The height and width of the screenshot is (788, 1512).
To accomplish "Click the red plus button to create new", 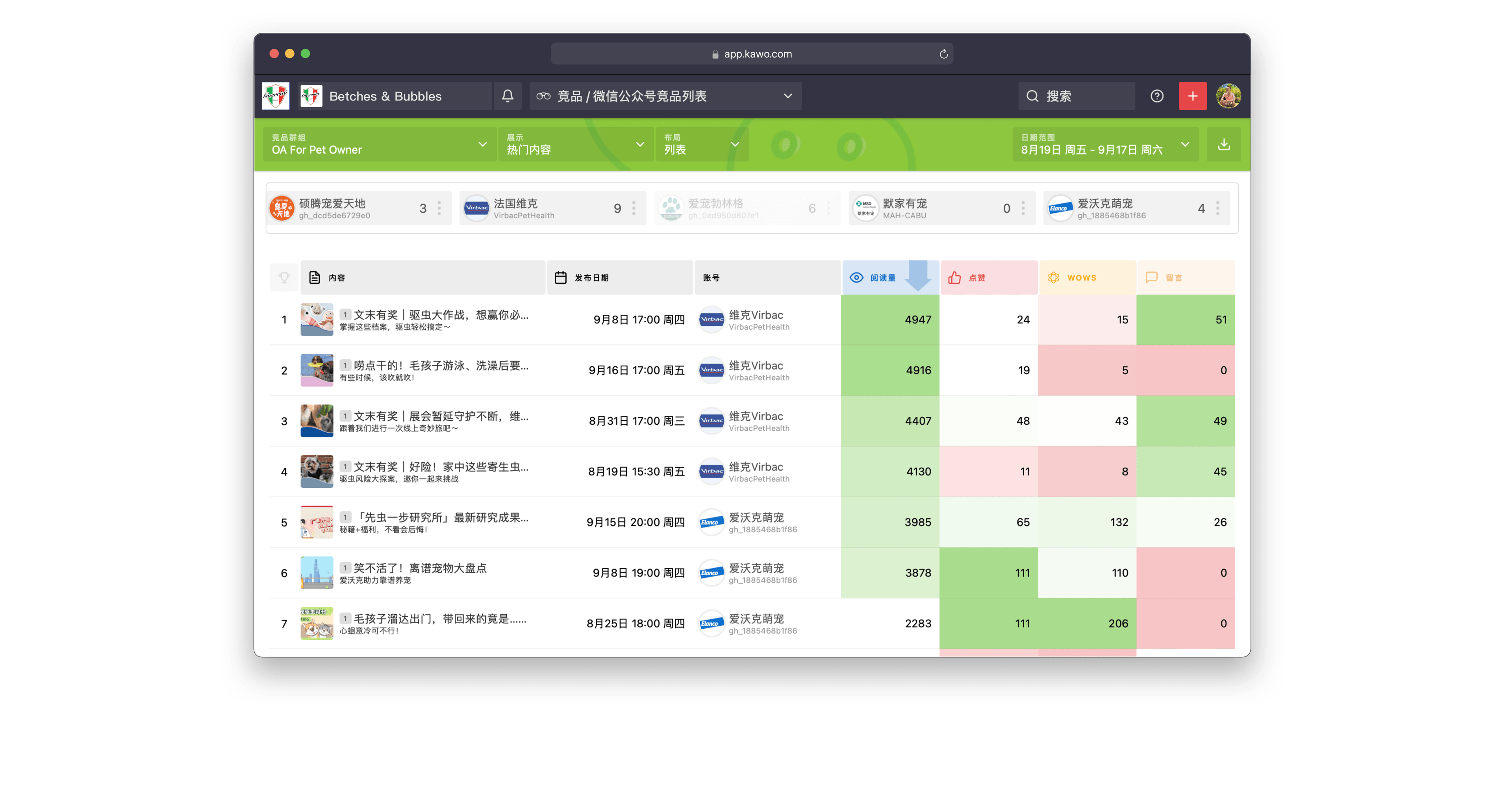I will [x=1193, y=96].
